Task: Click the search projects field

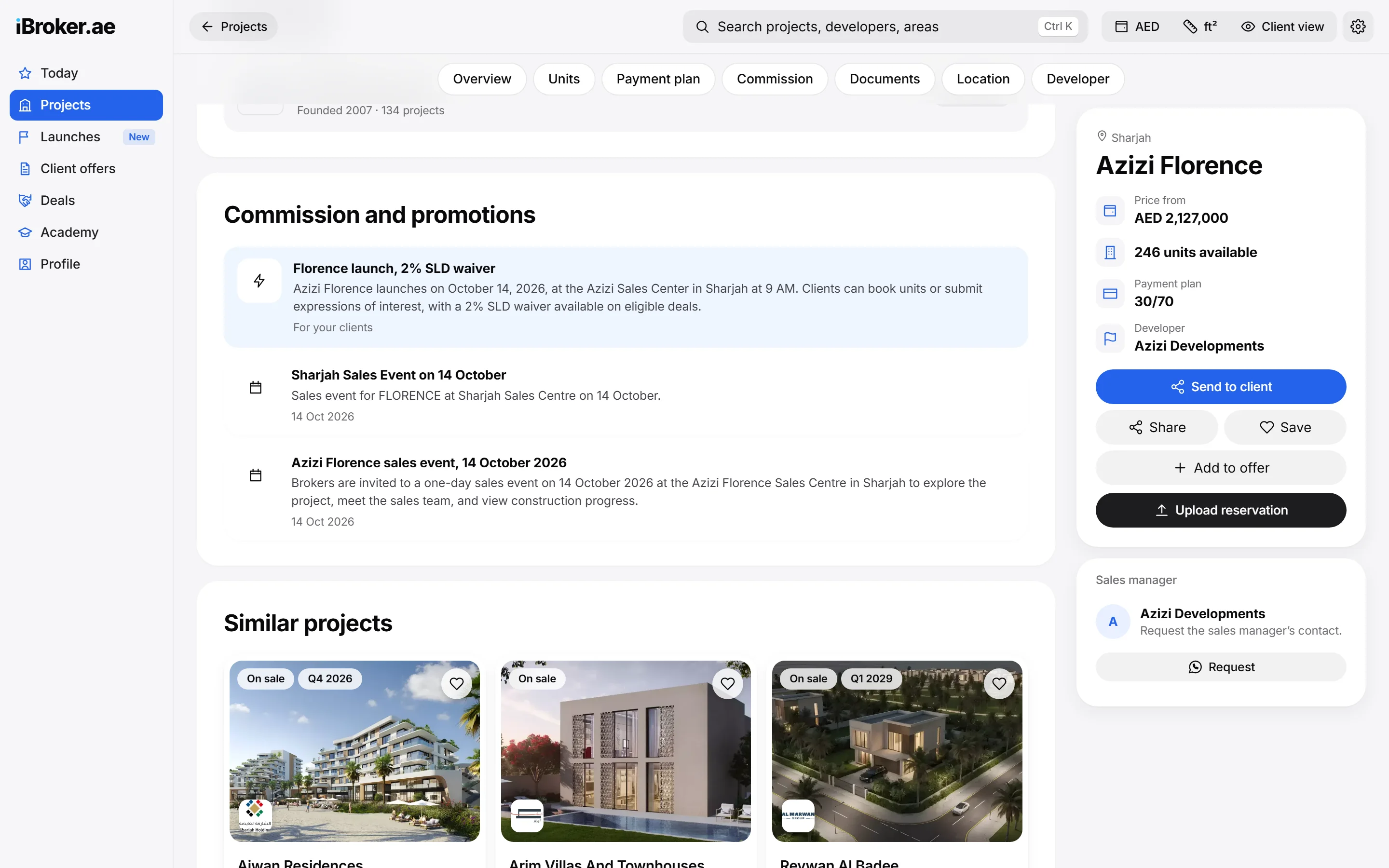Action: click(x=885, y=27)
